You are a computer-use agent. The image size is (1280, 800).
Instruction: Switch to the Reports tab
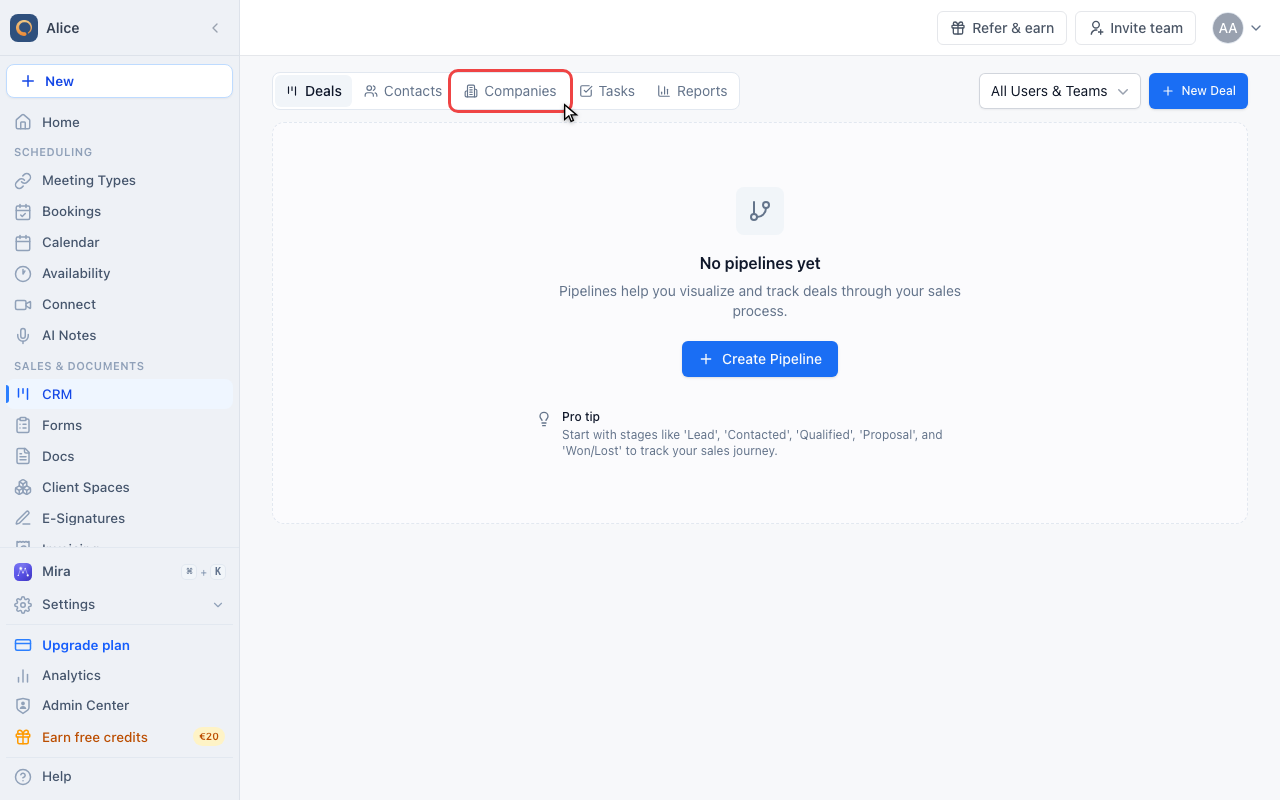tap(692, 91)
